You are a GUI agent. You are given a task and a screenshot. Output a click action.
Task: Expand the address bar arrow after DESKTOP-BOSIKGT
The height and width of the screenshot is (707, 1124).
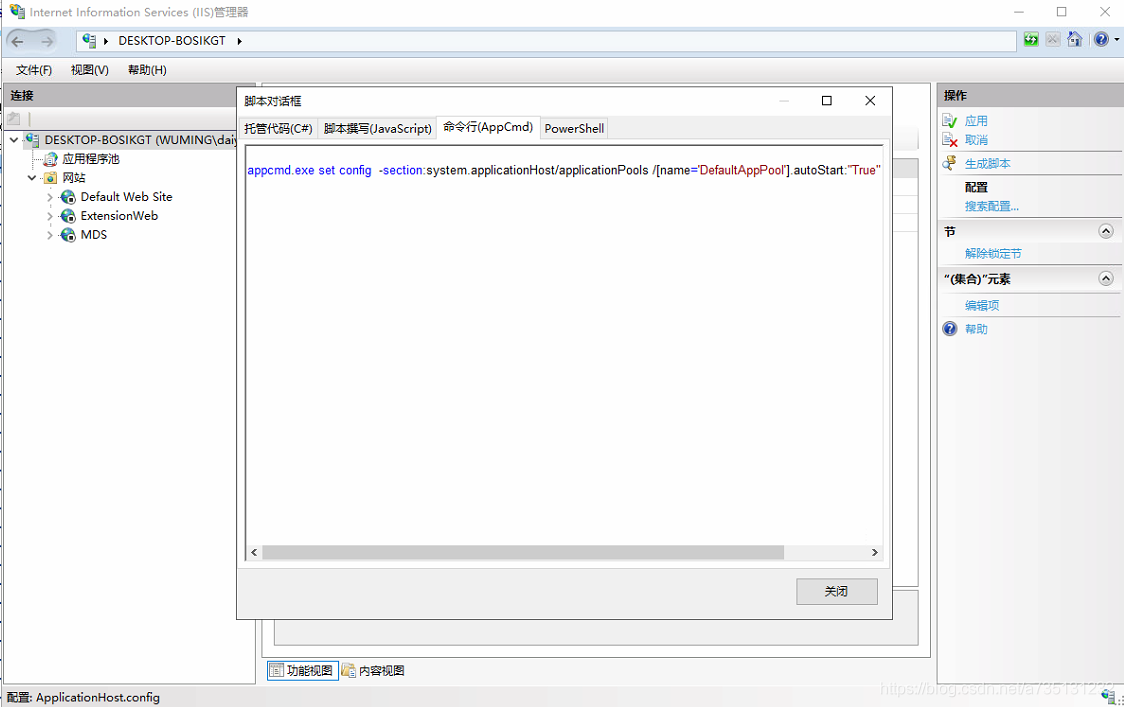239,42
